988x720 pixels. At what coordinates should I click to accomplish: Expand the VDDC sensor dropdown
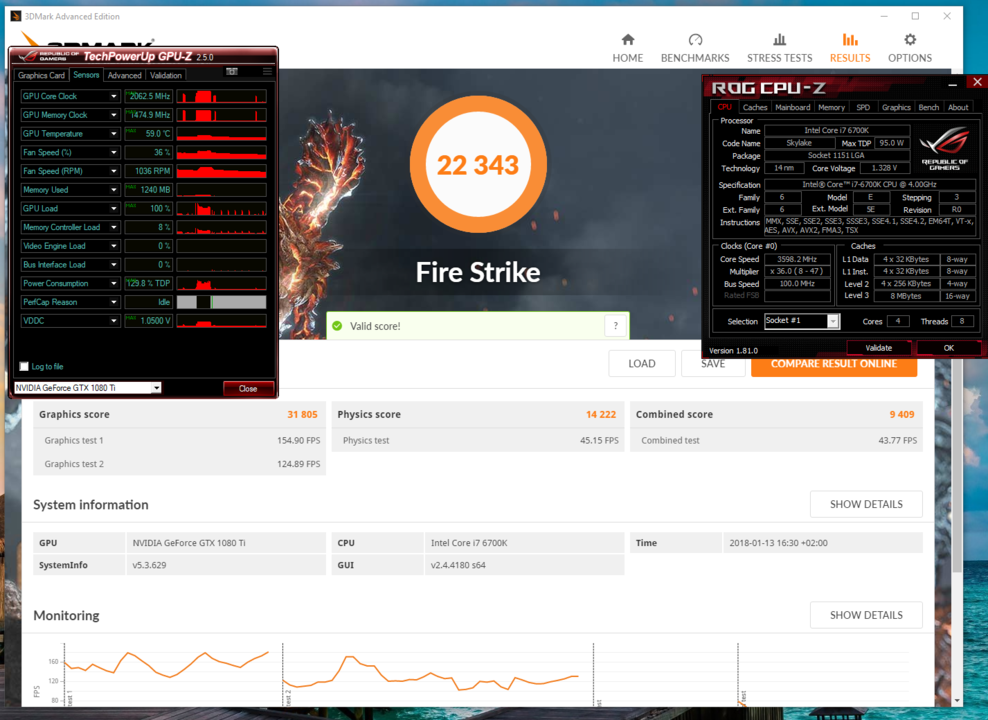tap(113, 321)
